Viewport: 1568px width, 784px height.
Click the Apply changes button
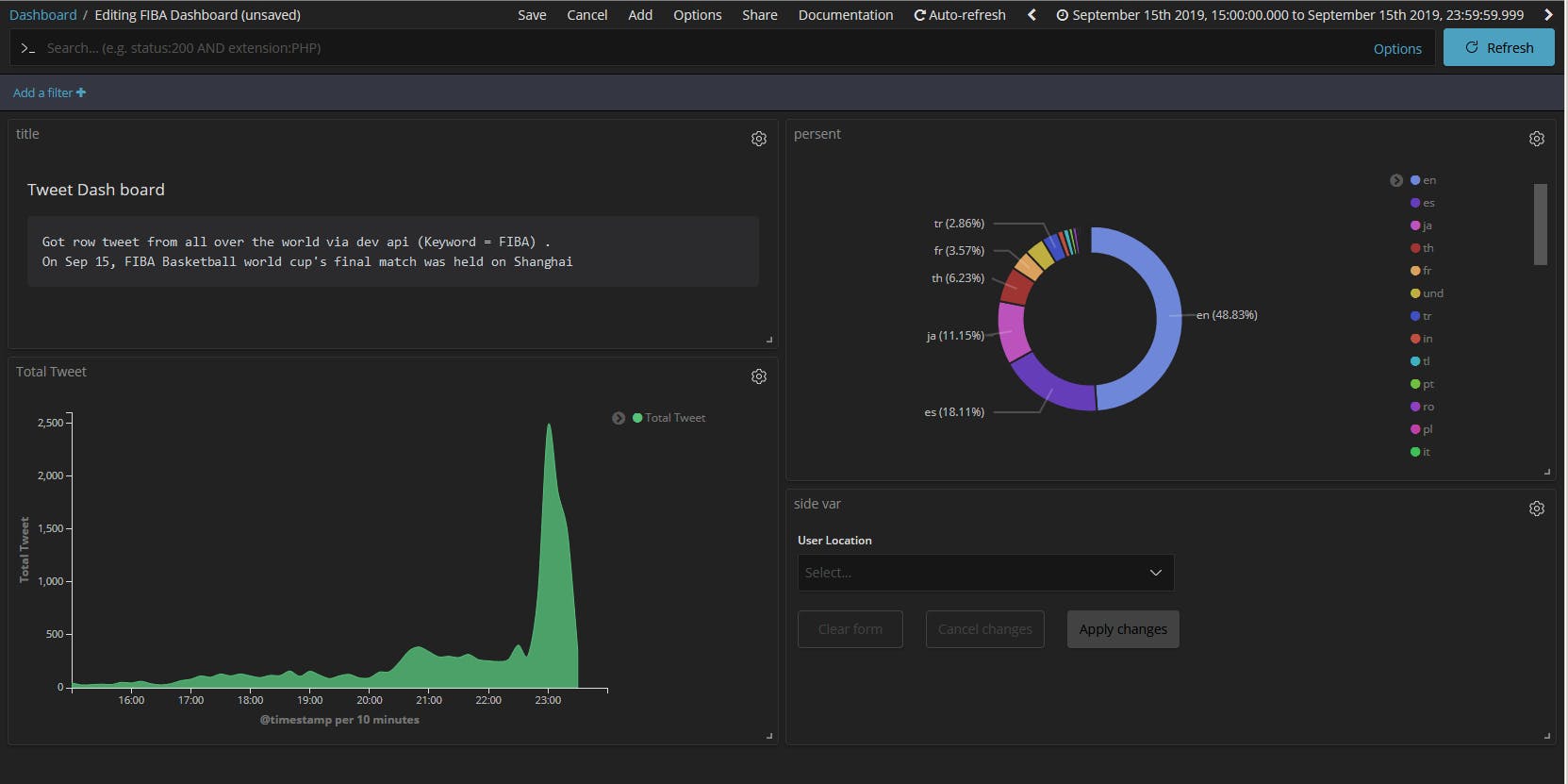pos(1123,629)
